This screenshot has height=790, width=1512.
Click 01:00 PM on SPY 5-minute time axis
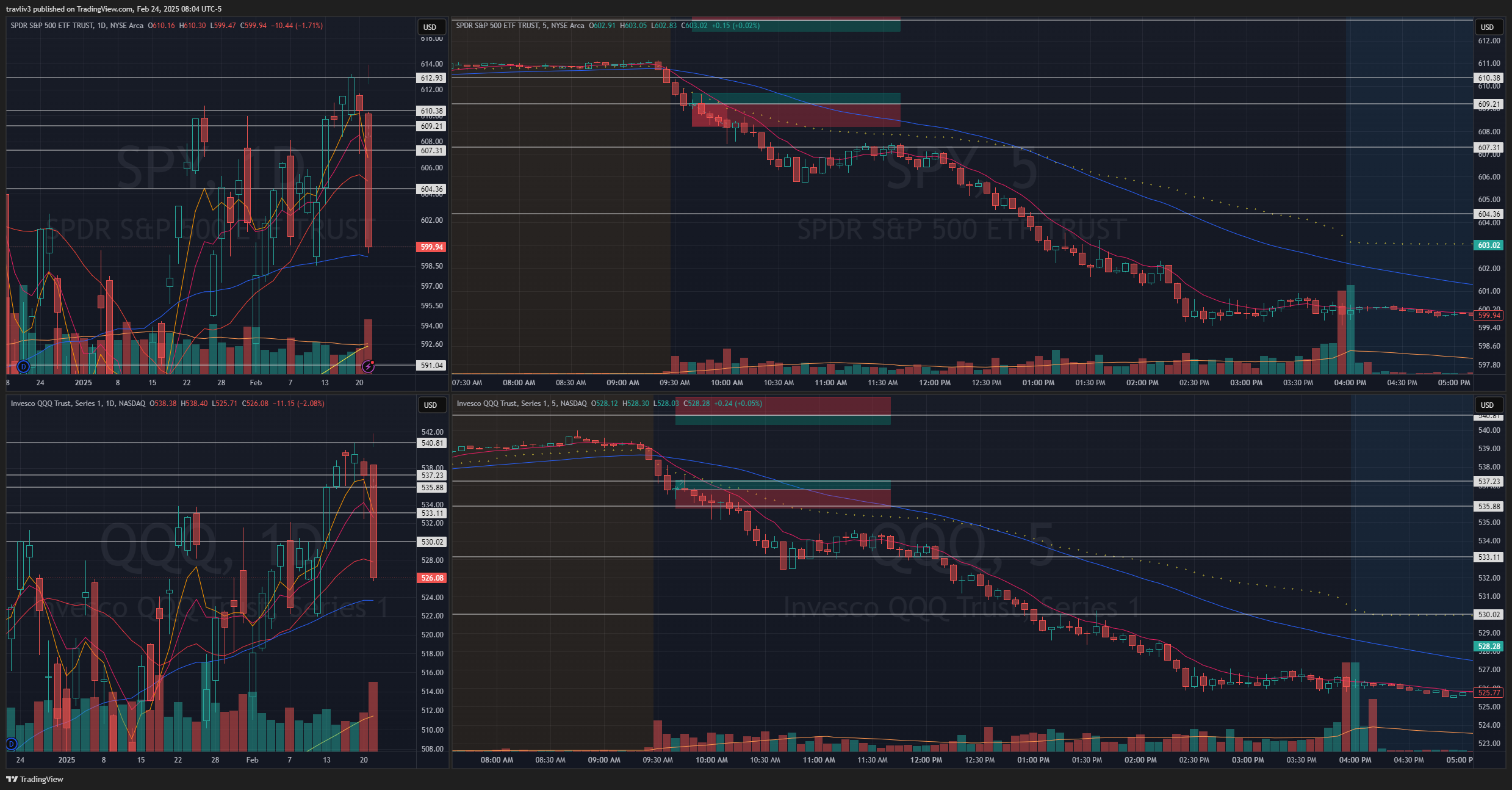click(1038, 383)
